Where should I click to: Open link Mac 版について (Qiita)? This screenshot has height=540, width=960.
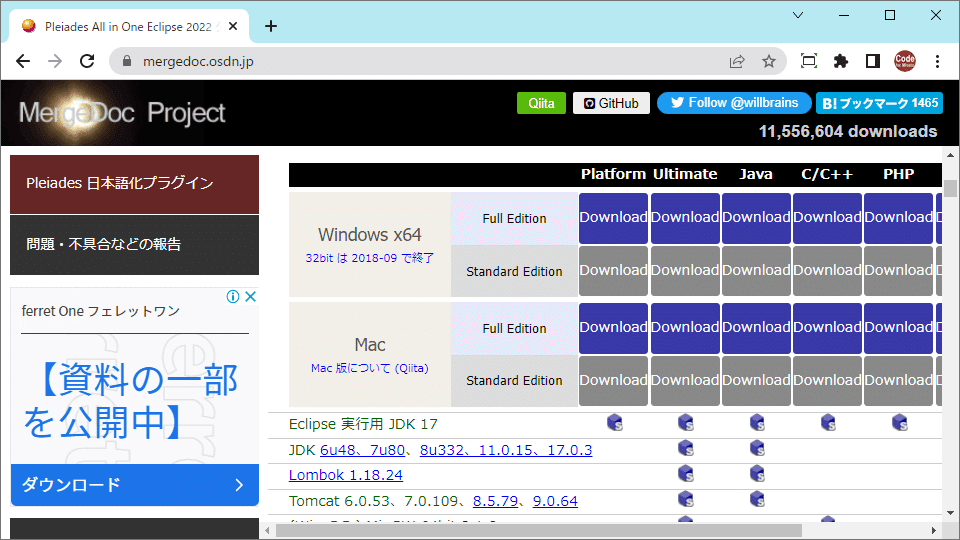tap(370, 368)
